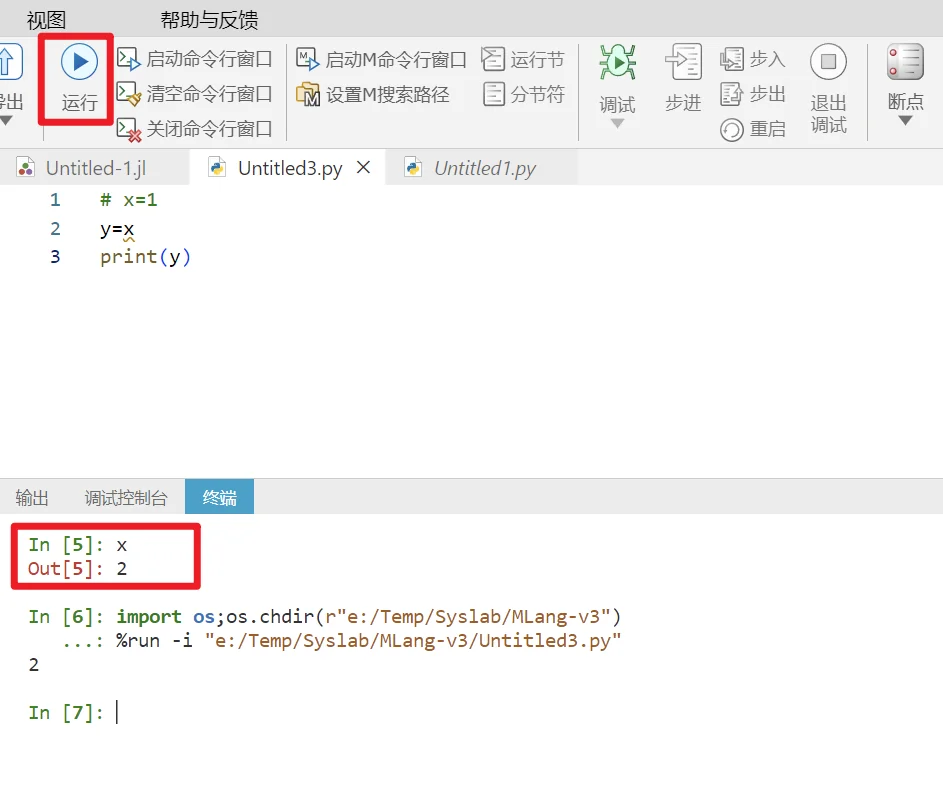Click the terminal line 'Out[5]: 2'
Image resolution: width=943 pixels, height=807 pixels.
(78, 569)
